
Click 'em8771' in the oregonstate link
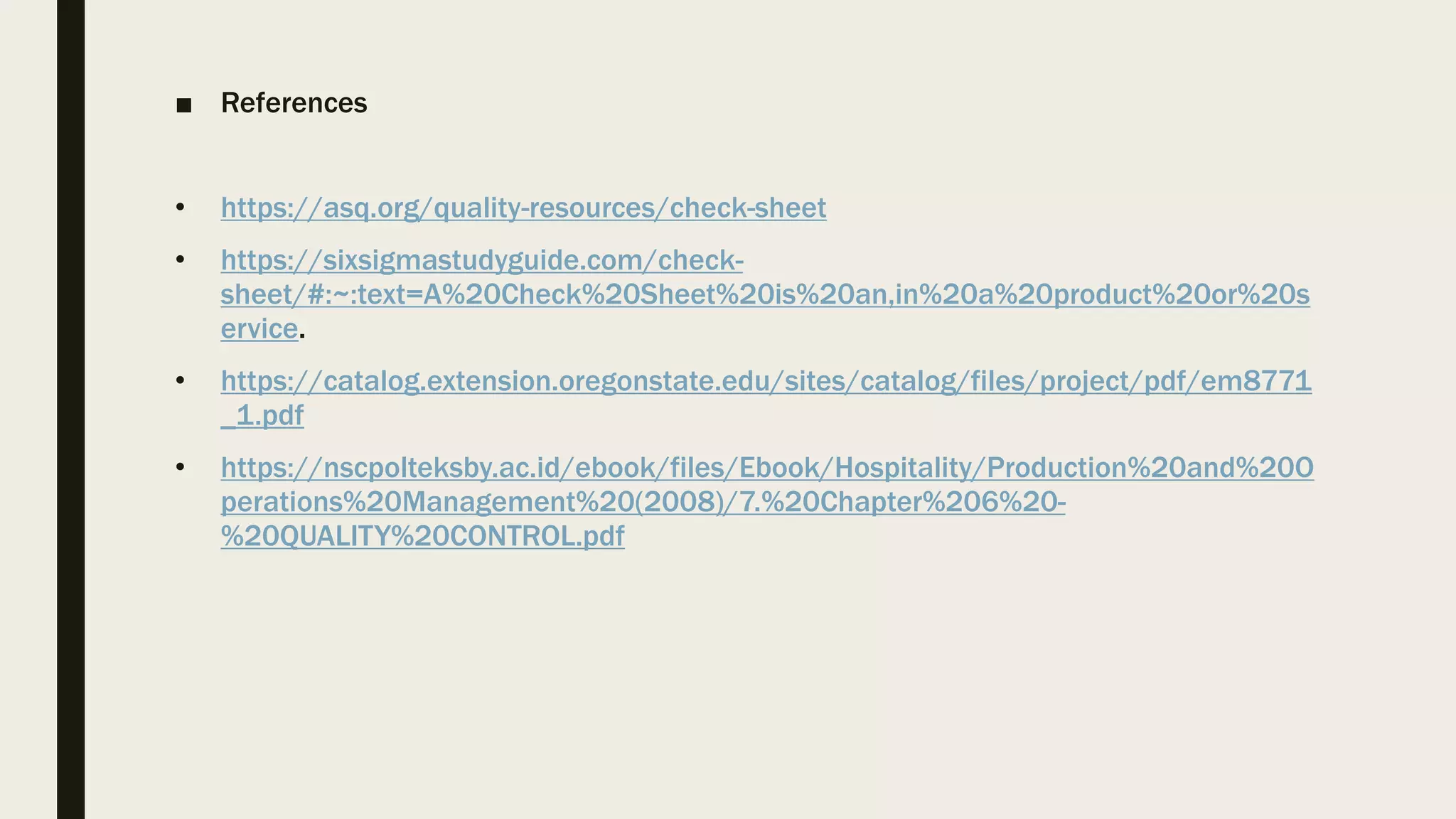(x=1256, y=381)
